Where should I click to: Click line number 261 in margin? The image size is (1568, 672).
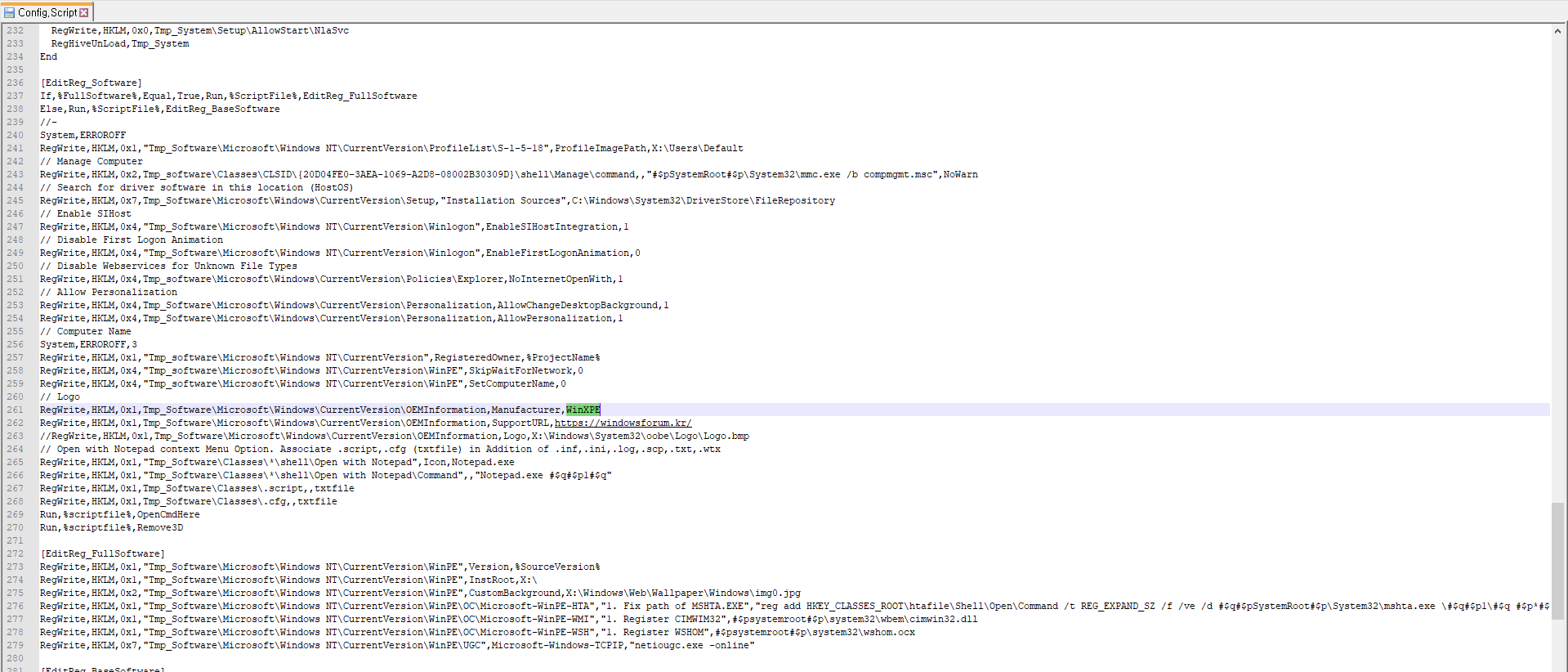pyautogui.click(x=16, y=410)
